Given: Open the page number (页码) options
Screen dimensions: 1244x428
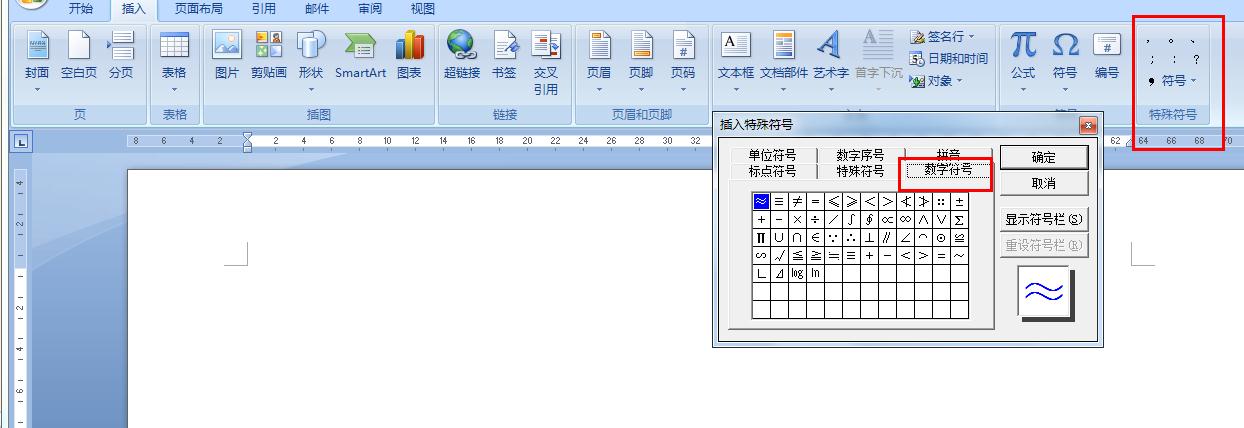Looking at the screenshot, I should (683, 62).
